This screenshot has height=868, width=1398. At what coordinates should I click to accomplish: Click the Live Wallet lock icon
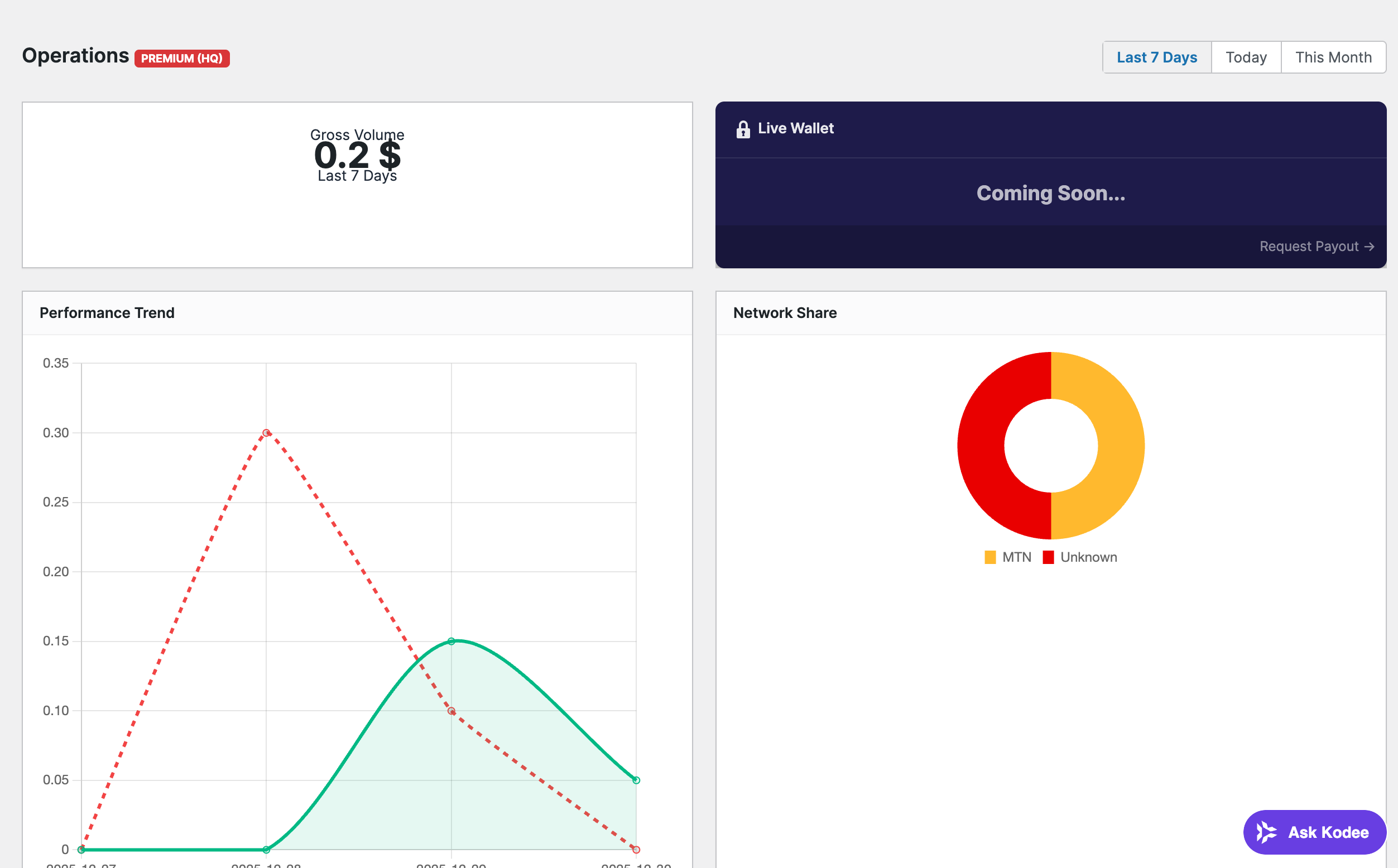(743, 129)
